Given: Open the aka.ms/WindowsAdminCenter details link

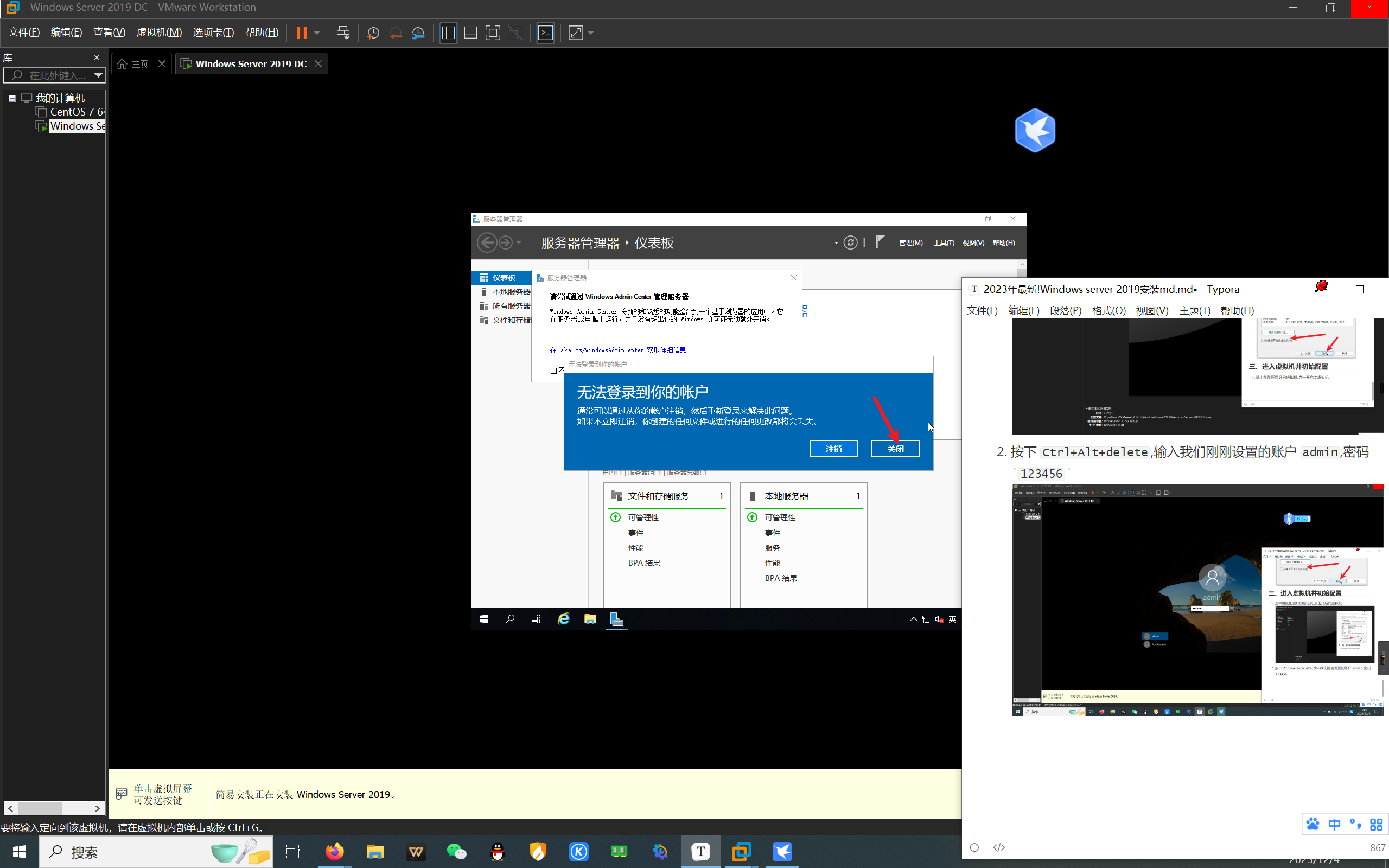Looking at the screenshot, I should click(x=617, y=349).
